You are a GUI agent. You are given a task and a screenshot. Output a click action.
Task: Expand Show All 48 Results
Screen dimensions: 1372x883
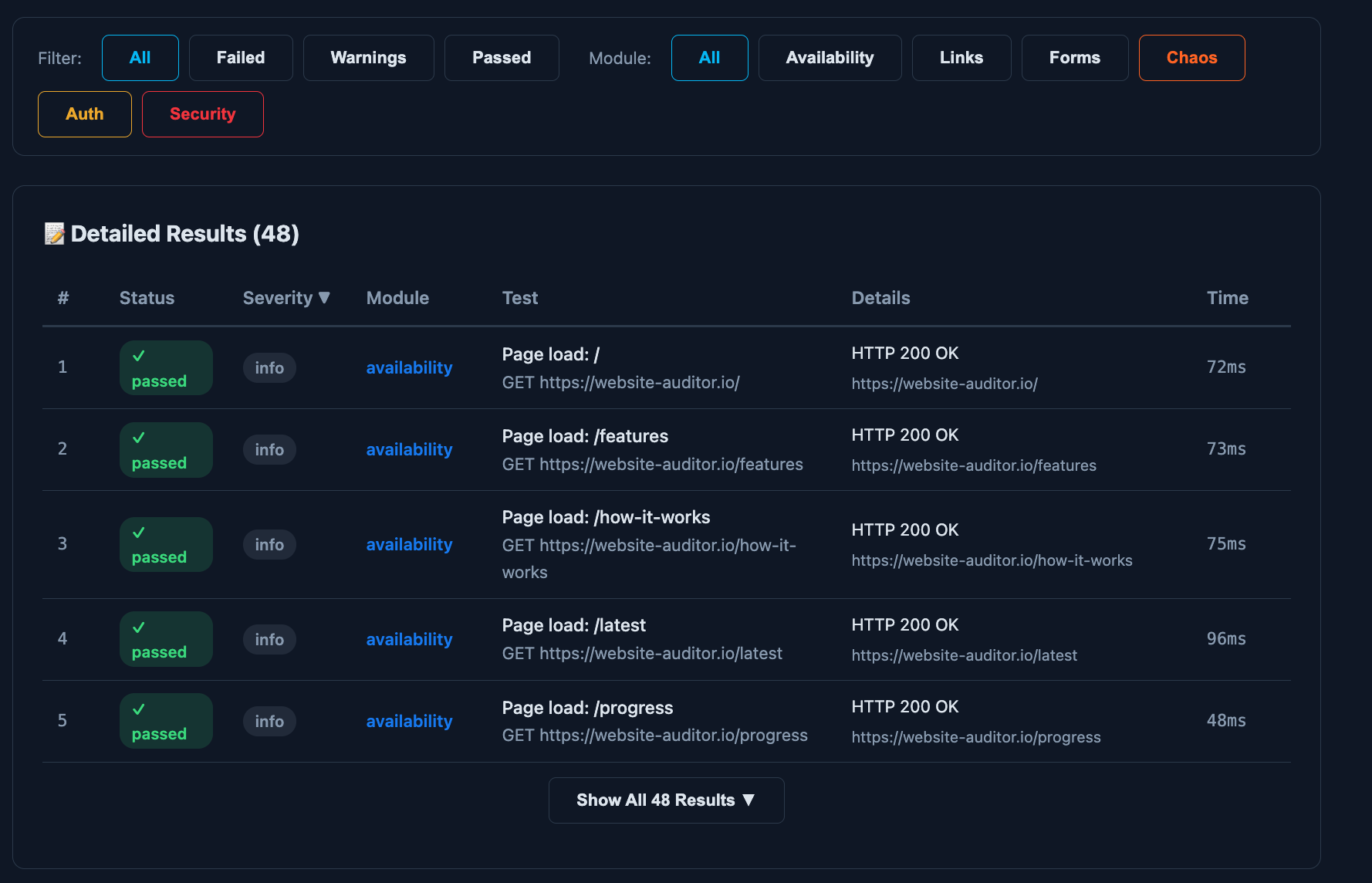pyautogui.click(x=665, y=800)
